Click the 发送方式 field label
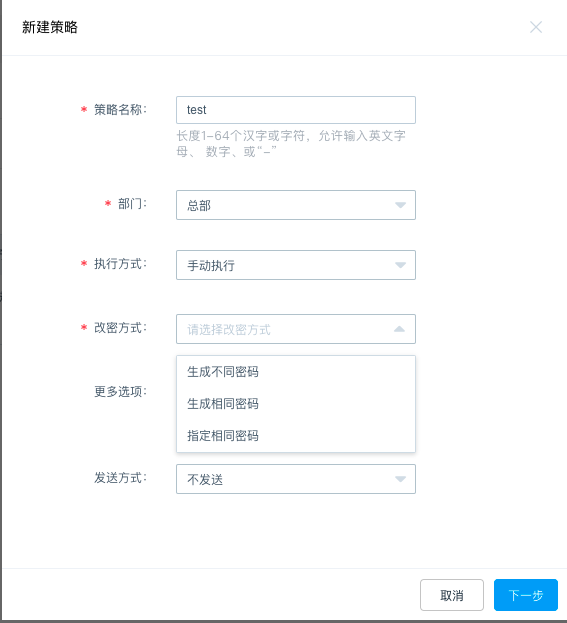 pos(120,478)
